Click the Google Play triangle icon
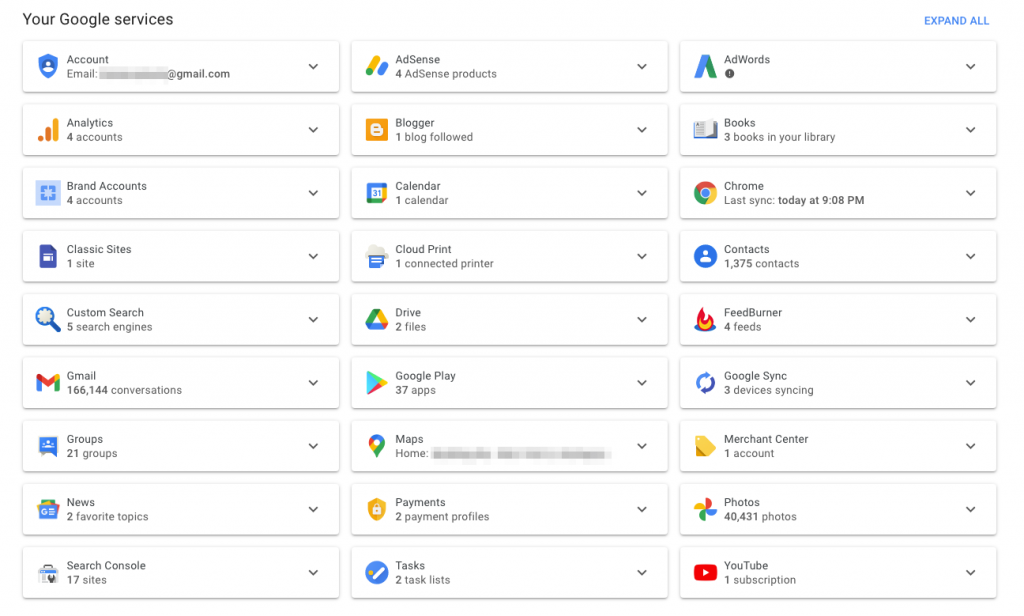Image resolution: width=1024 pixels, height=616 pixels. [x=375, y=383]
